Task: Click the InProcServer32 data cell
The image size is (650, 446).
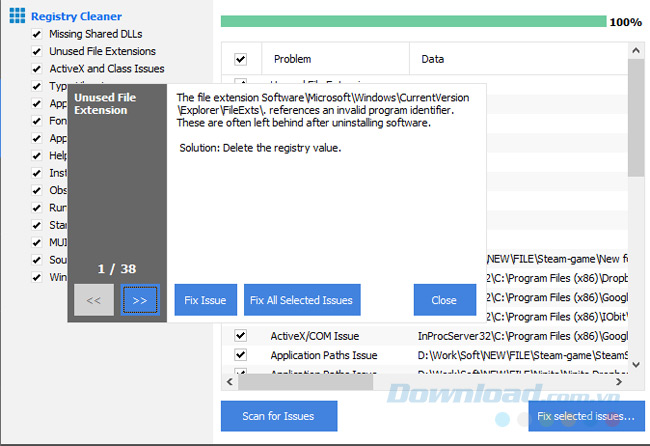Action: point(522,336)
